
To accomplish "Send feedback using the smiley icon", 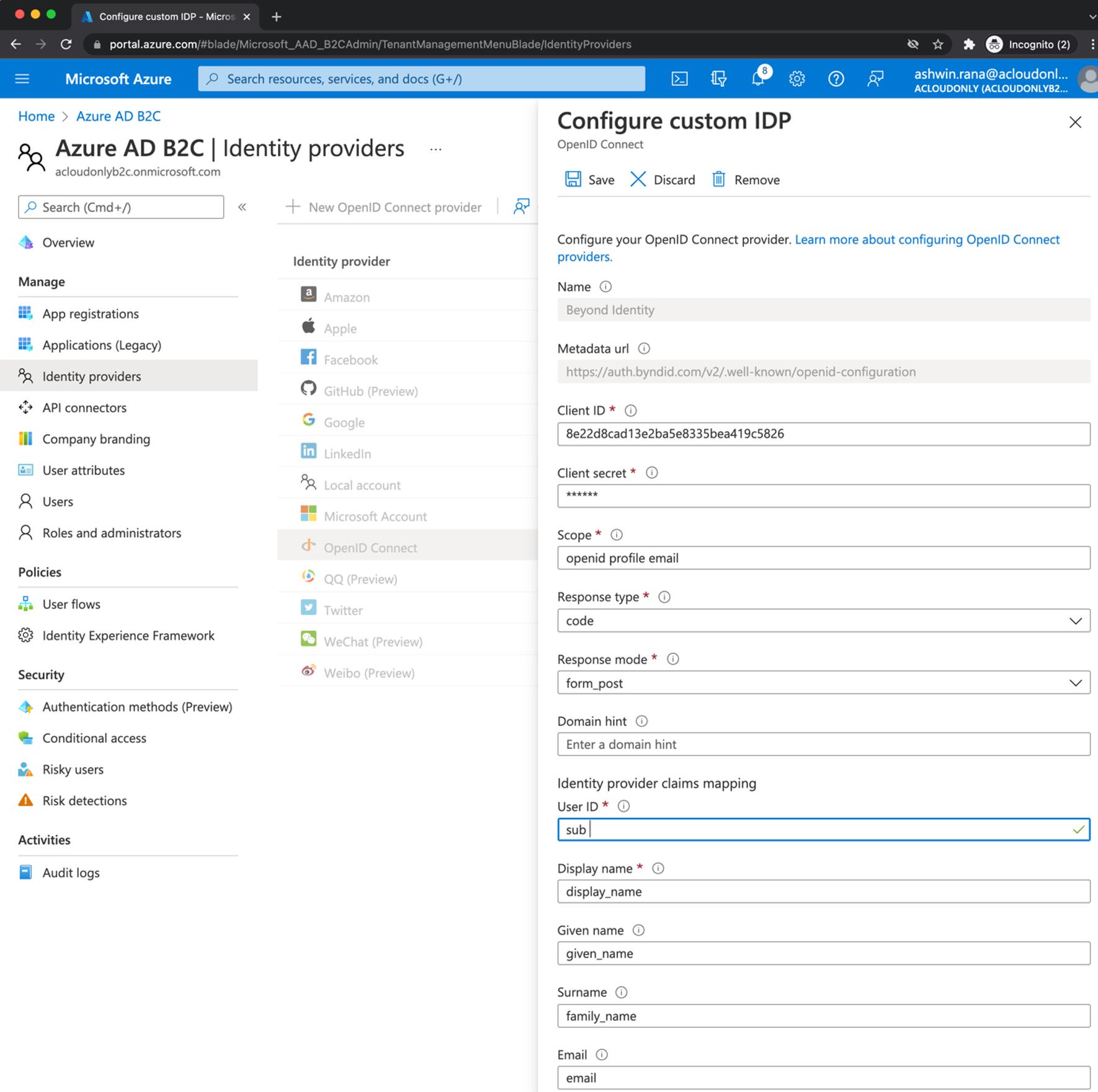I will click(x=875, y=79).
